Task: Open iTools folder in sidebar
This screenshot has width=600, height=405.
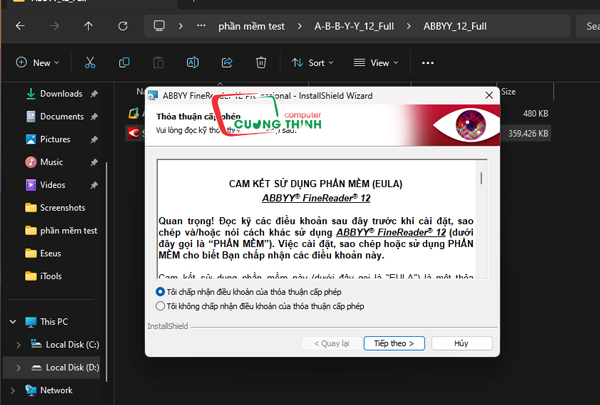Action: pyautogui.click(x=51, y=276)
